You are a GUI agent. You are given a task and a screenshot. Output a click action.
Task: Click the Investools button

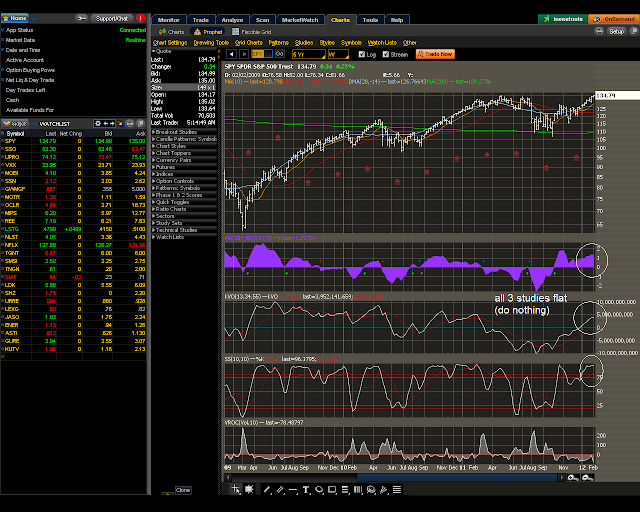pyautogui.click(x=563, y=19)
